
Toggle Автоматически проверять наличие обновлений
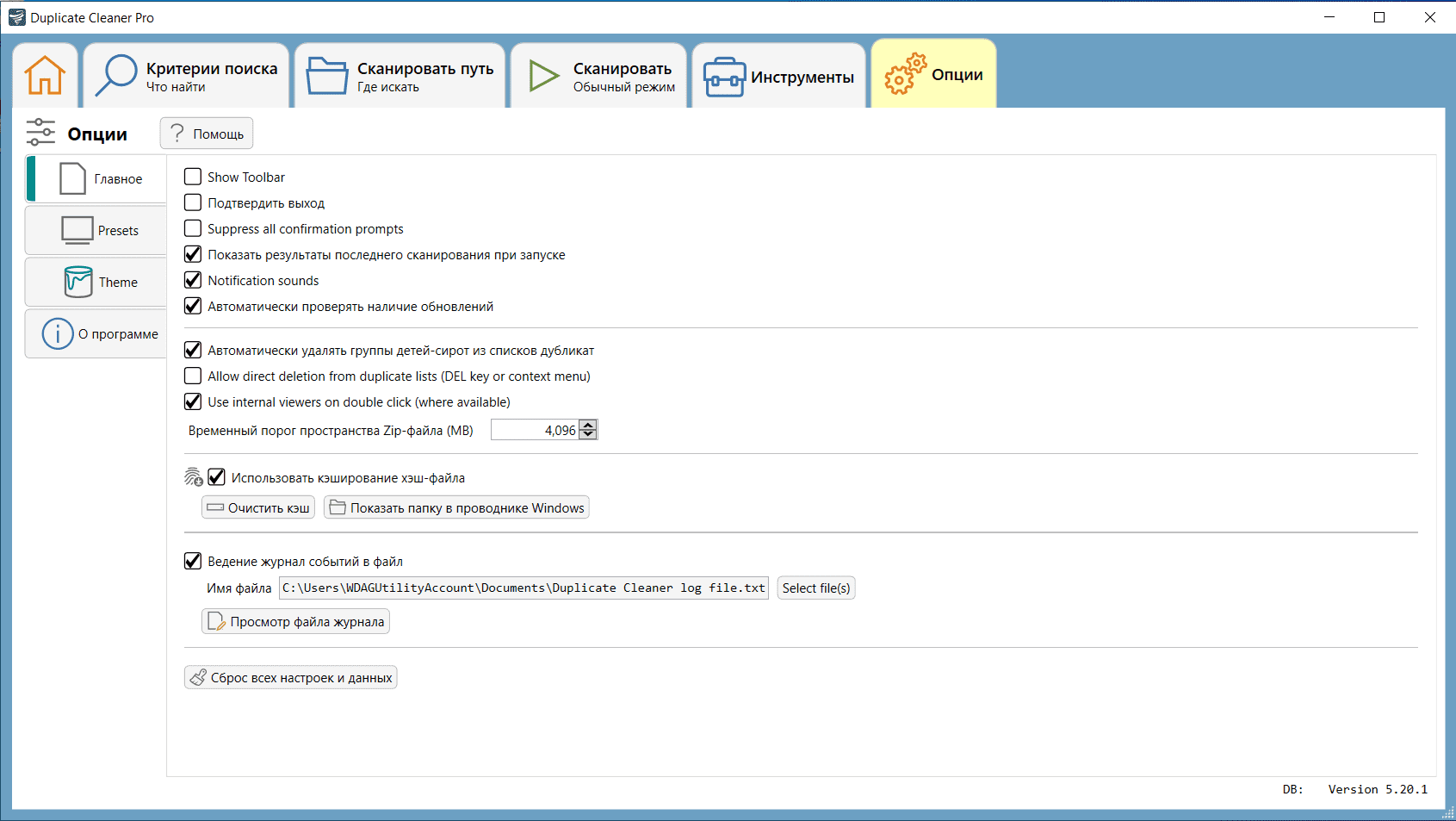tap(193, 306)
